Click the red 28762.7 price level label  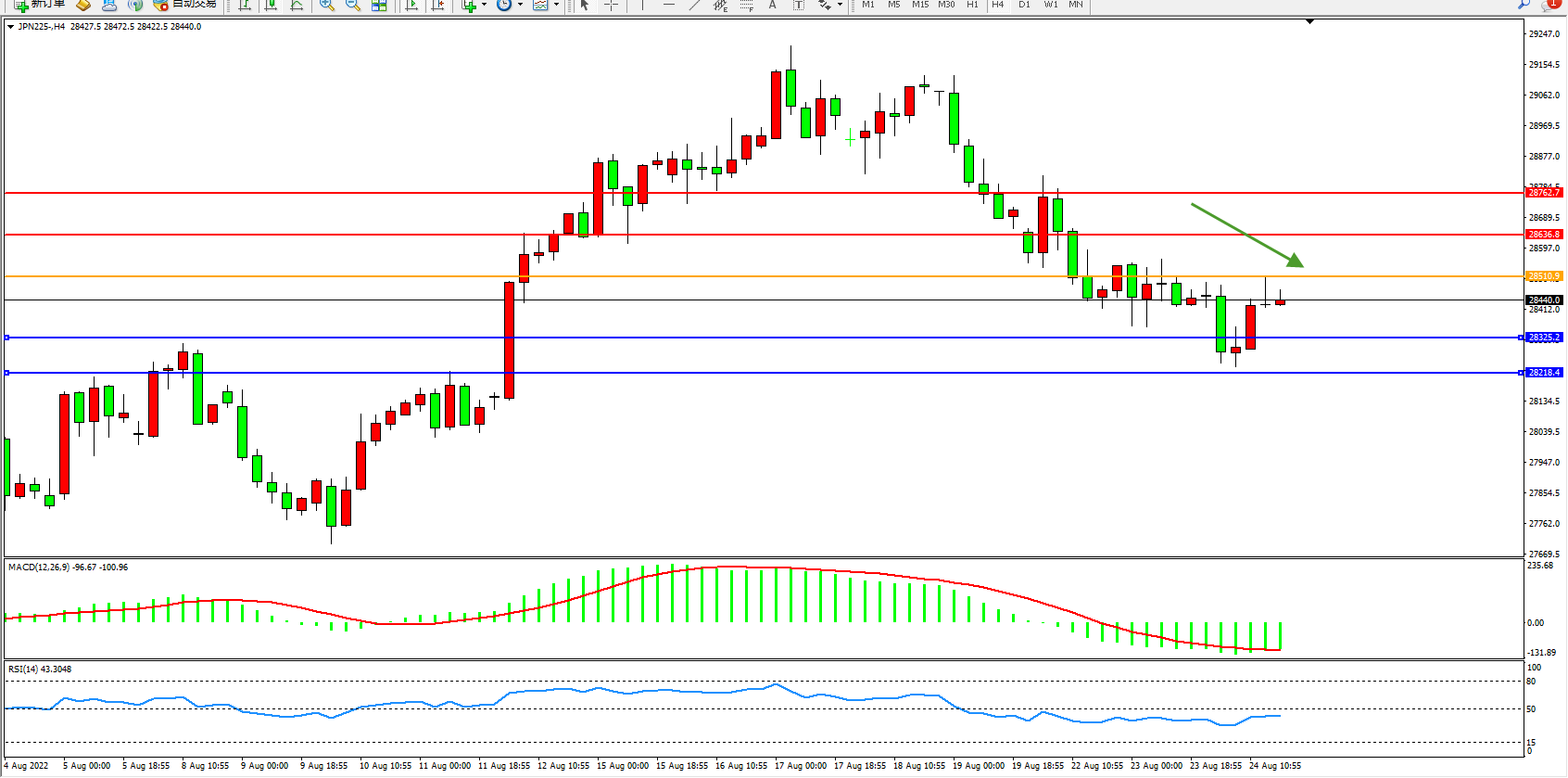(1543, 193)
